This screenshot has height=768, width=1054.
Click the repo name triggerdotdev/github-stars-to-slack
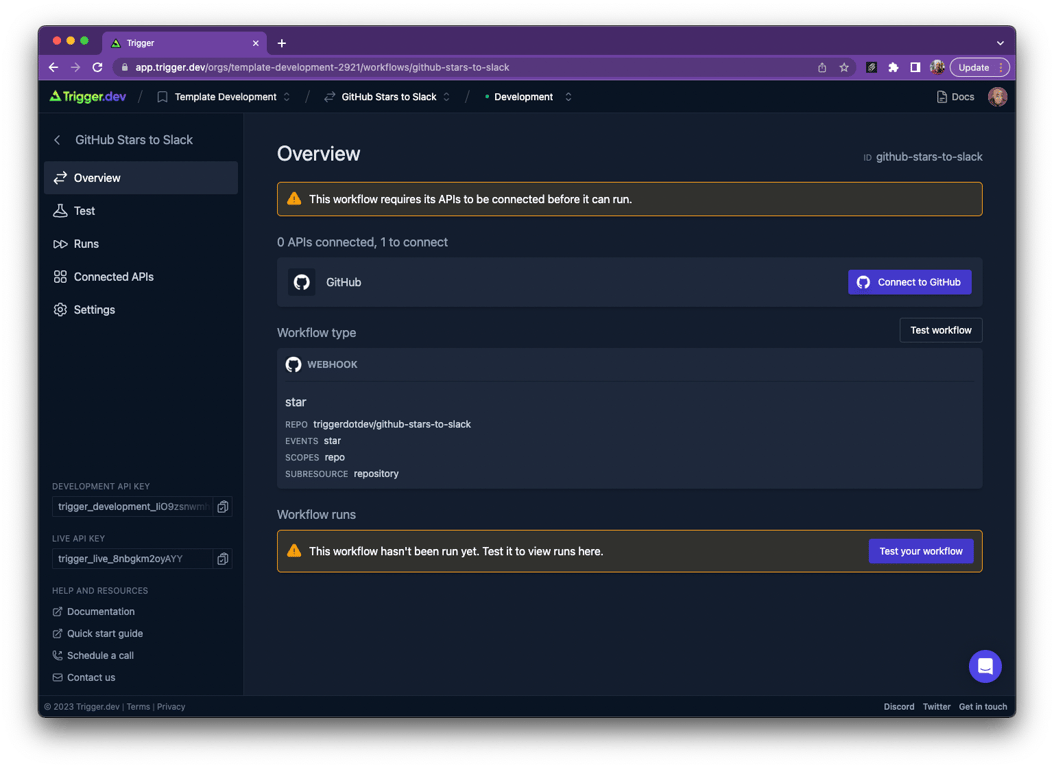pos(392,425)
